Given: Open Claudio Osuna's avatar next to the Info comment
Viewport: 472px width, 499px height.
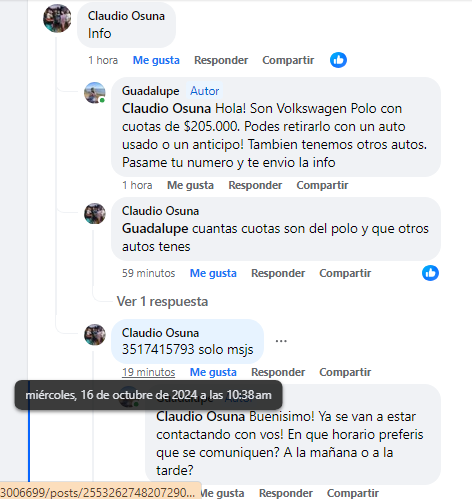Looking at the screenshot, I should 57,18.
